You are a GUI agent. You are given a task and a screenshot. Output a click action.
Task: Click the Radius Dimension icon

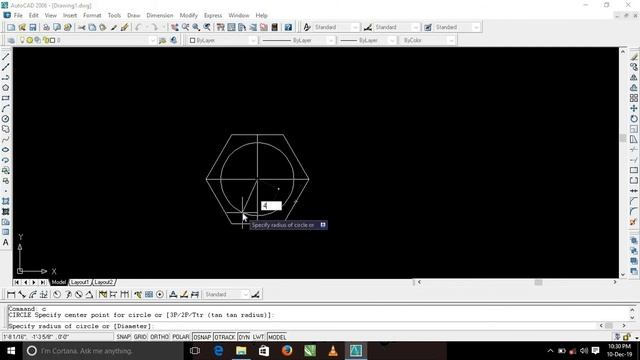(57, 294)
